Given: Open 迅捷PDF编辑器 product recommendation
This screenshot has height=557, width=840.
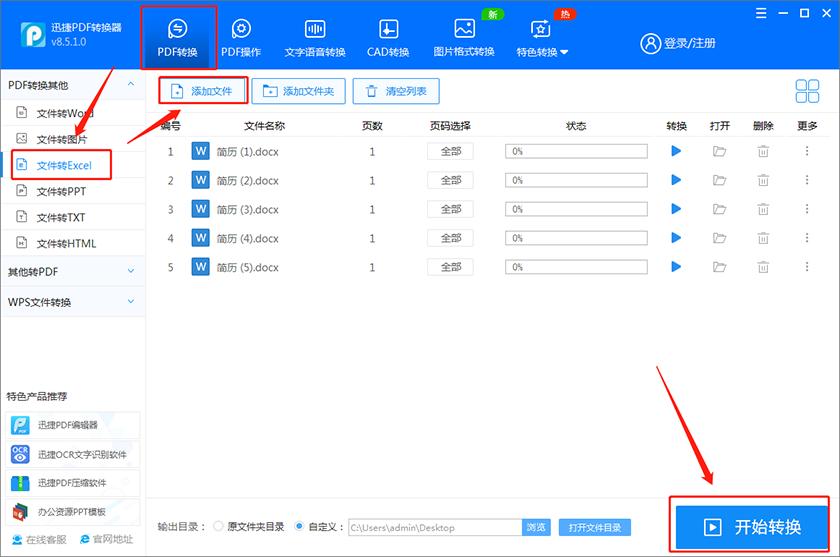Looking at the screenshot, I should pos(73,425).
